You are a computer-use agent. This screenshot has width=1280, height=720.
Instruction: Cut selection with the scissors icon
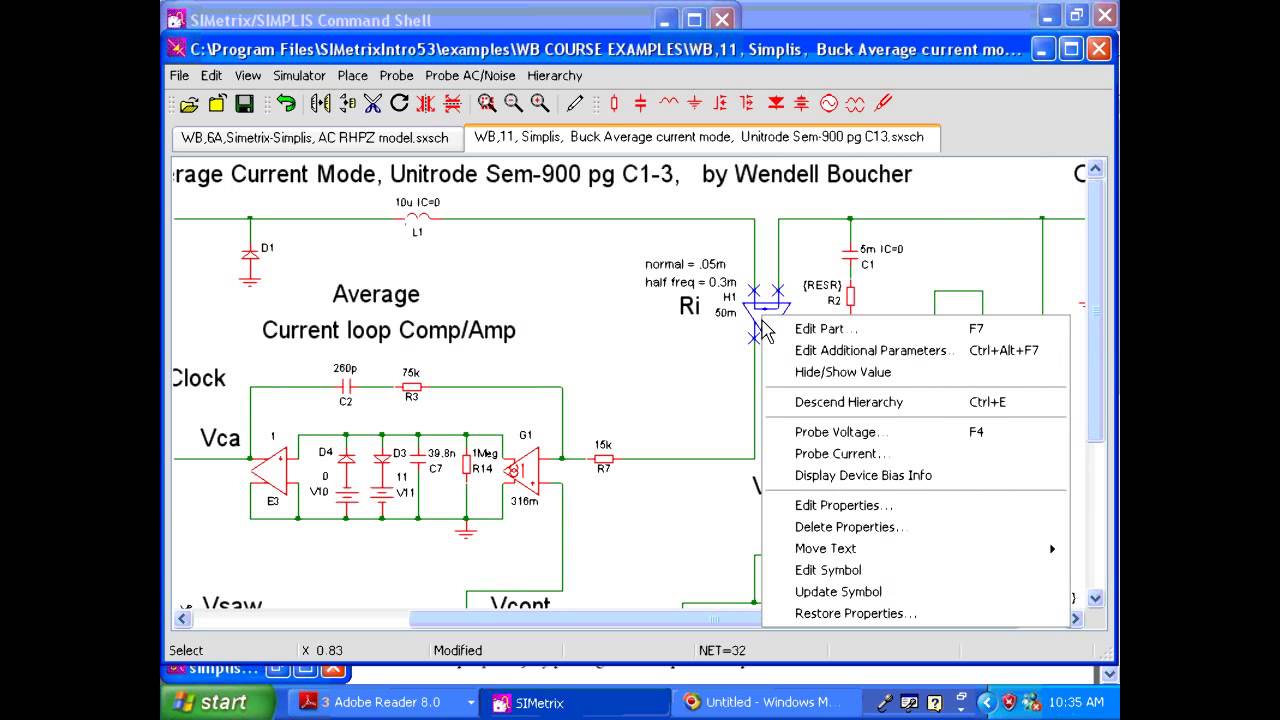pyautogui.click(x=373, y=103)
